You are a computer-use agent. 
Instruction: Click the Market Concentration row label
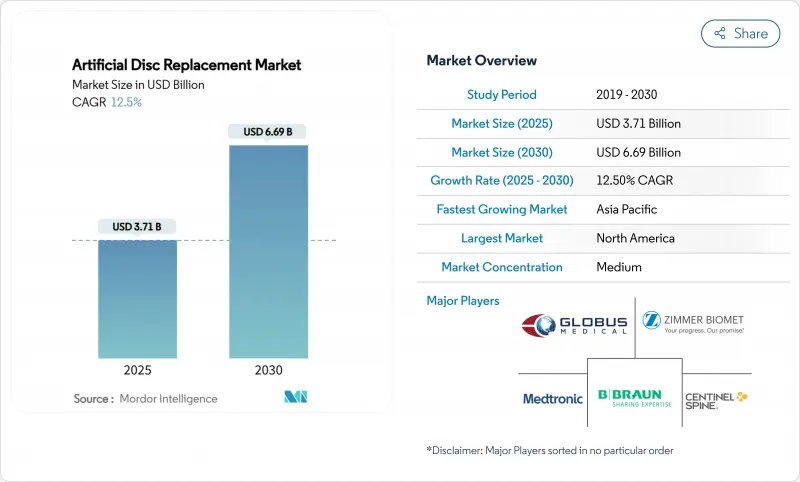(x=501, y=268)
